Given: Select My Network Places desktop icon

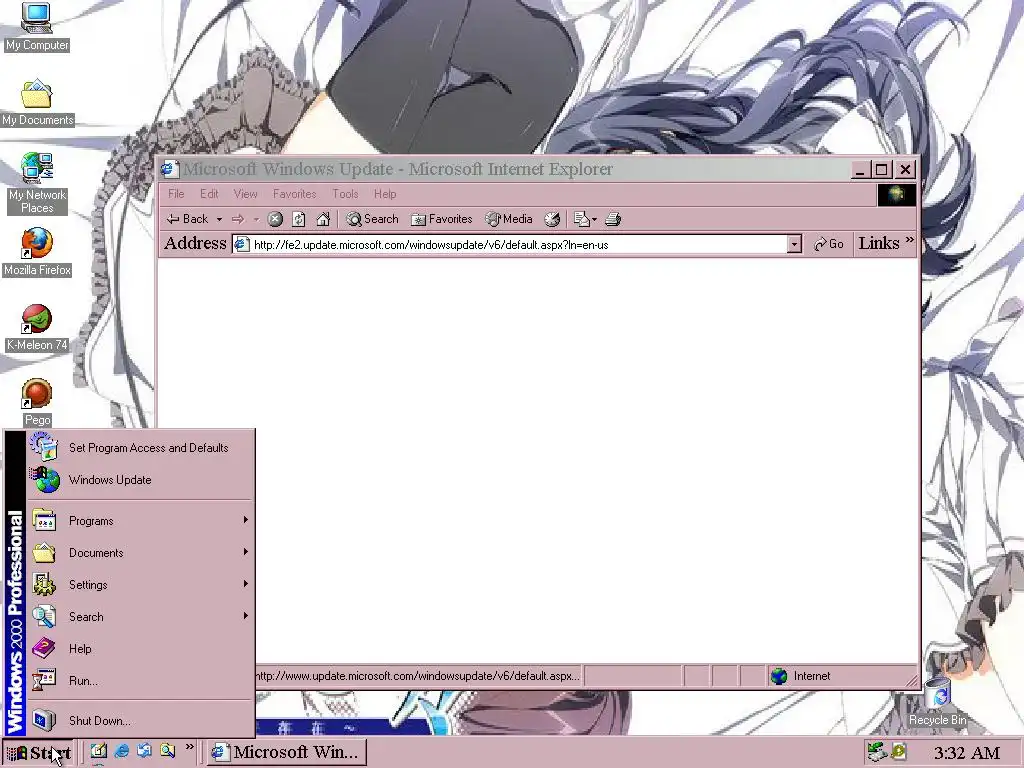Looking at the screenshot, I should tap(37, 184).
